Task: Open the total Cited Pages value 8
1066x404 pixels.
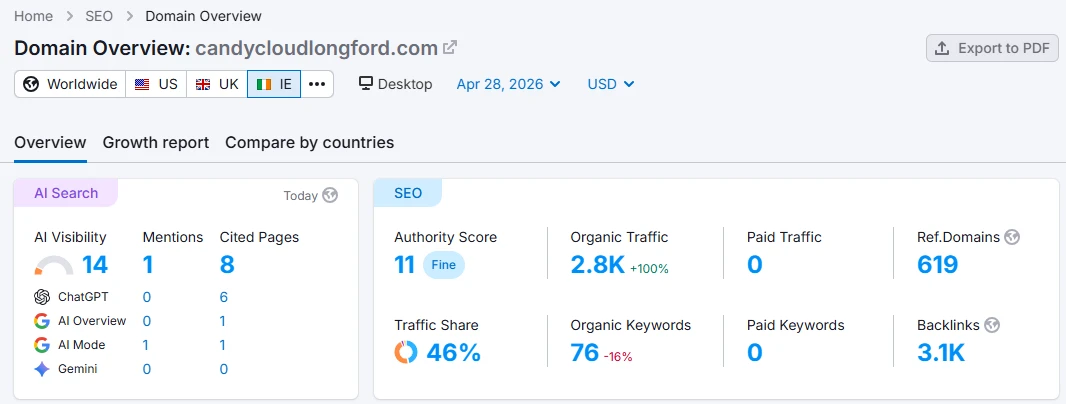Action: 227,265
